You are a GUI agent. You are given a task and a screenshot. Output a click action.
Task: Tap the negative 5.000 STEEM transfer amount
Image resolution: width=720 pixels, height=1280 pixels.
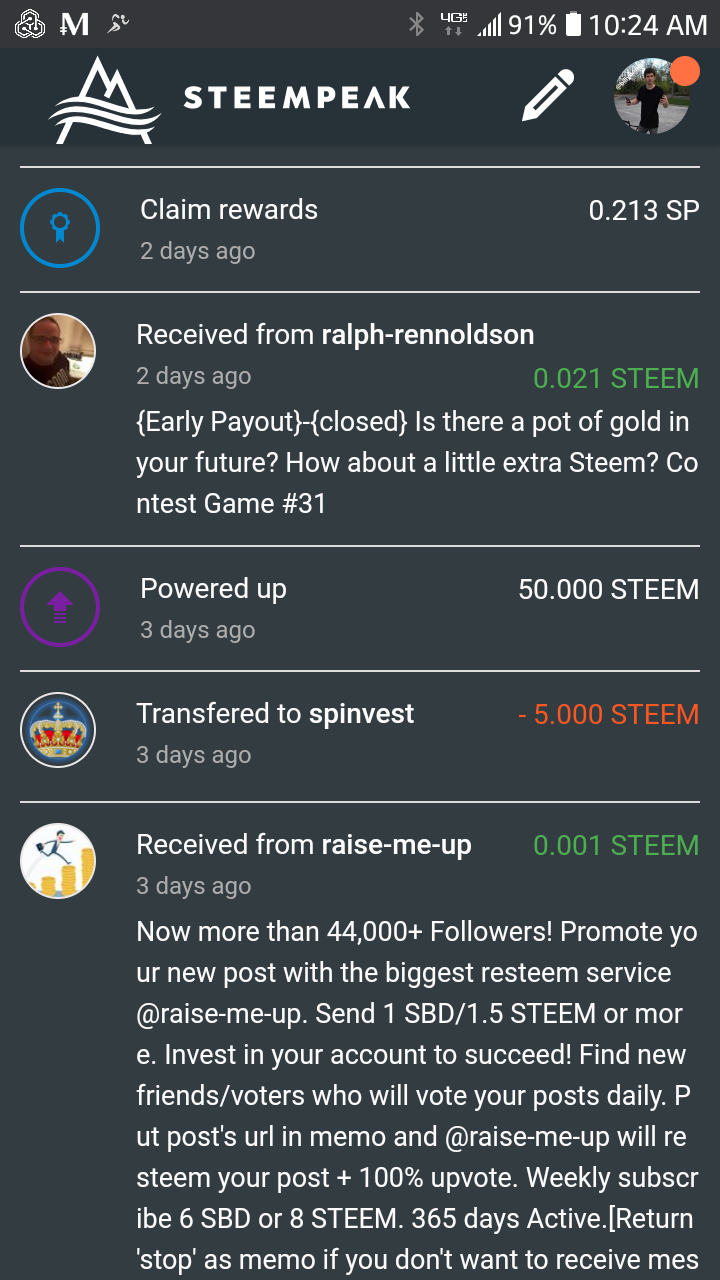pos(608,715)
